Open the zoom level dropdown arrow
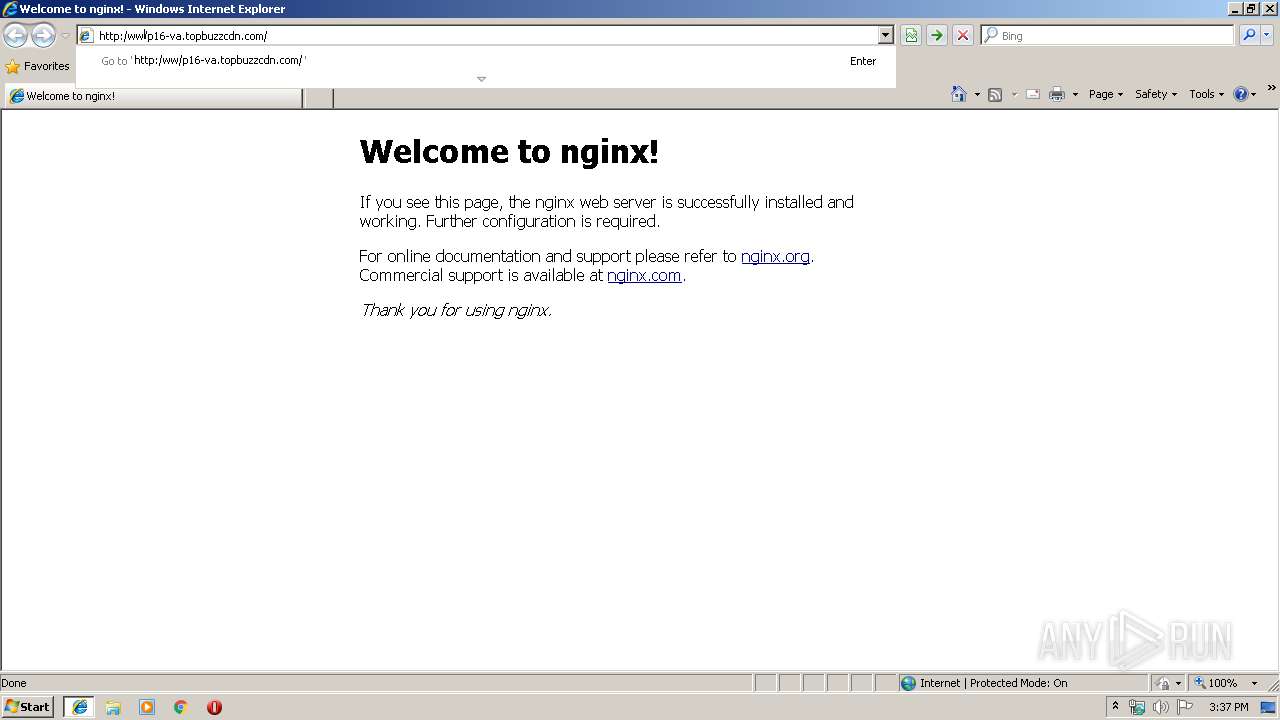Image resolution: width=1280 pixels, height=720 pixels. pyautogui.click(x=1254, y=683)
